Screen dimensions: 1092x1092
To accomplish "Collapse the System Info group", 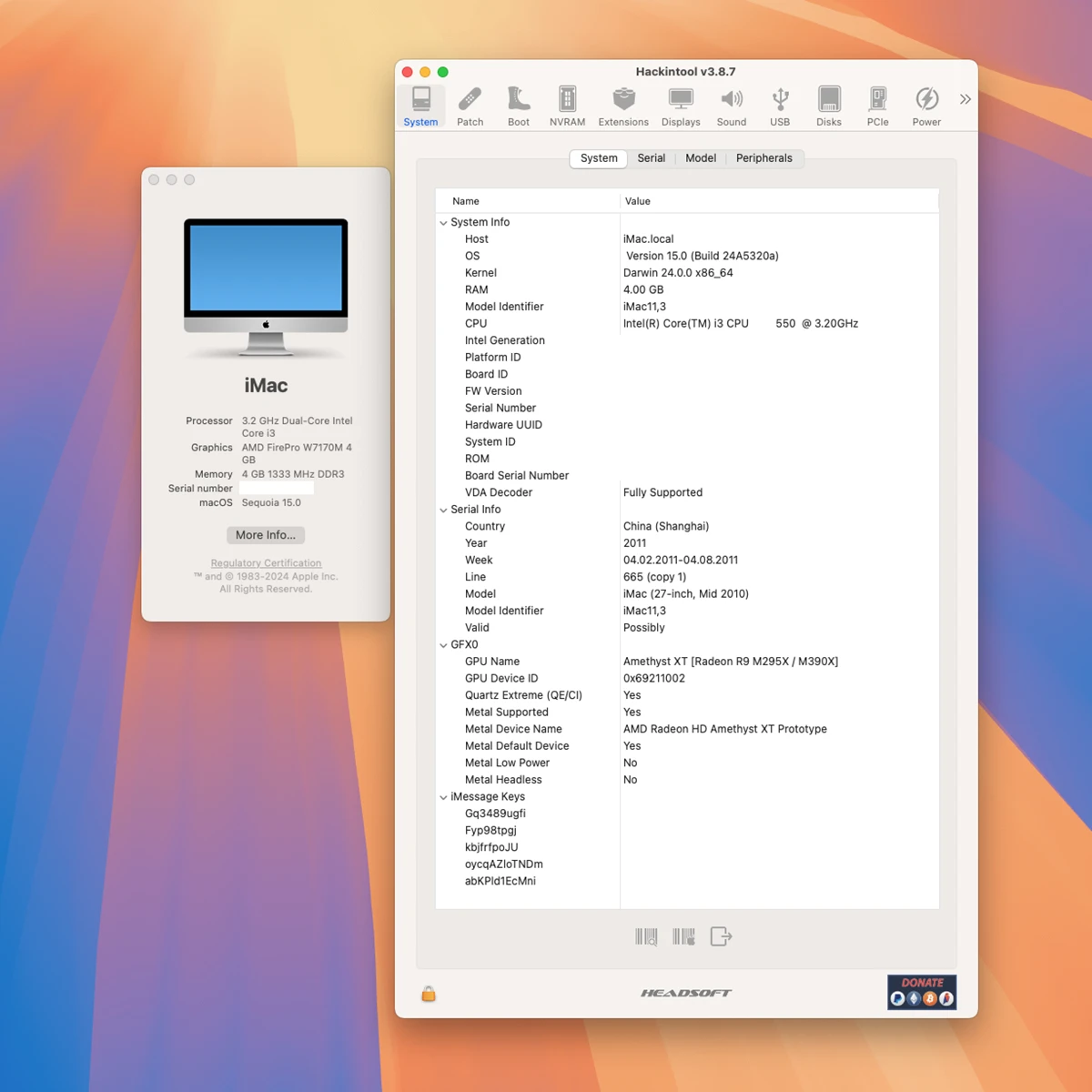I will point(443,223).
